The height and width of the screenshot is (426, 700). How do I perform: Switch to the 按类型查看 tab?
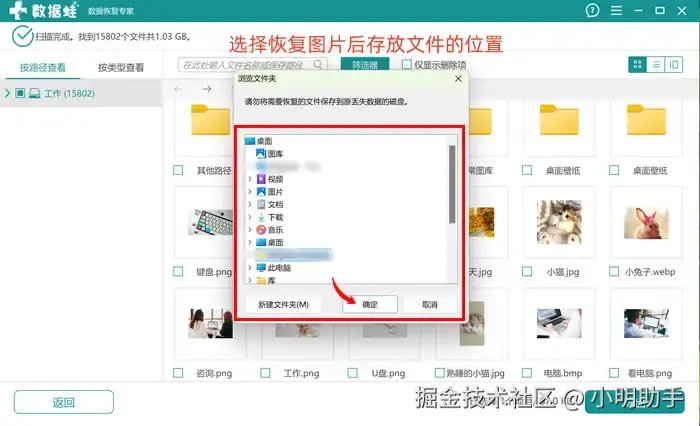coord(121,67)
